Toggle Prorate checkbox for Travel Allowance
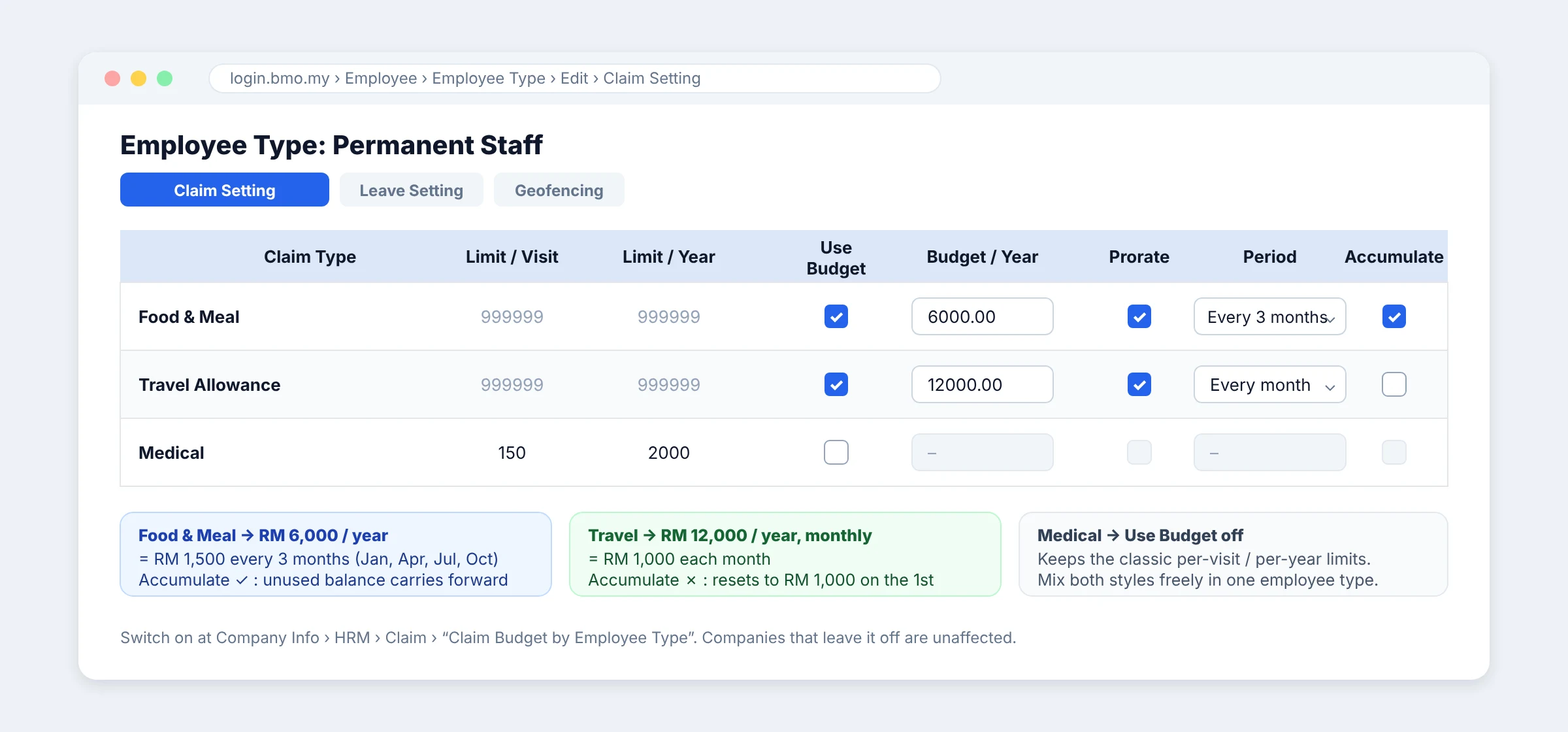Screen dimensions: 1568x732 pyautogui.click(x=1139, y=384)
